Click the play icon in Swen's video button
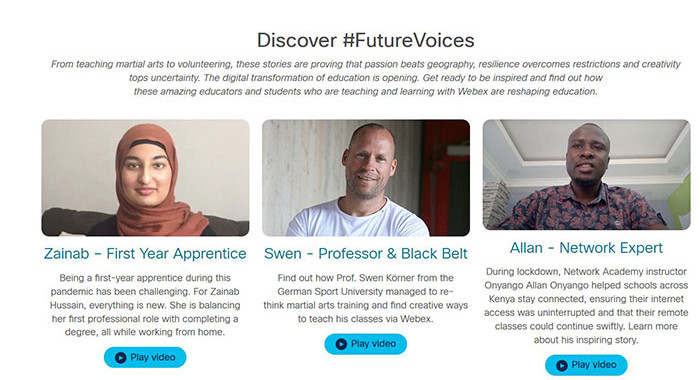Screen dimensions: 700x380 pos(341,344)
